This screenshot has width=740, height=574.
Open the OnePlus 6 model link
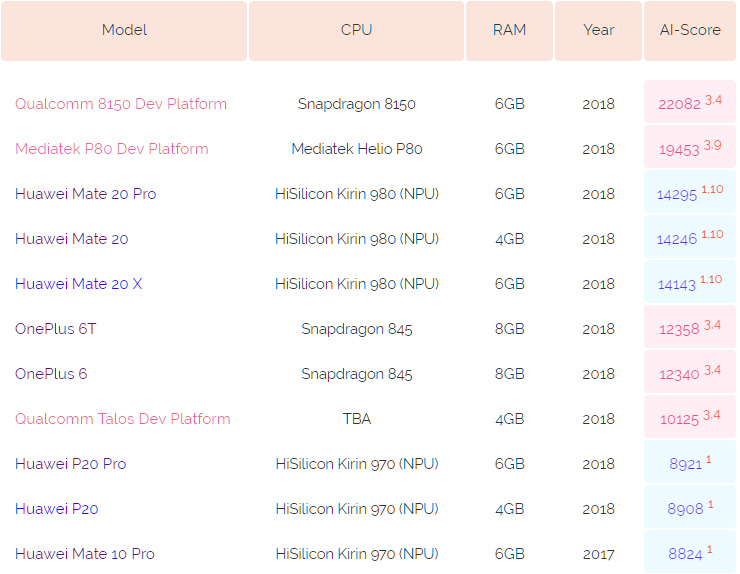(51, 374)
